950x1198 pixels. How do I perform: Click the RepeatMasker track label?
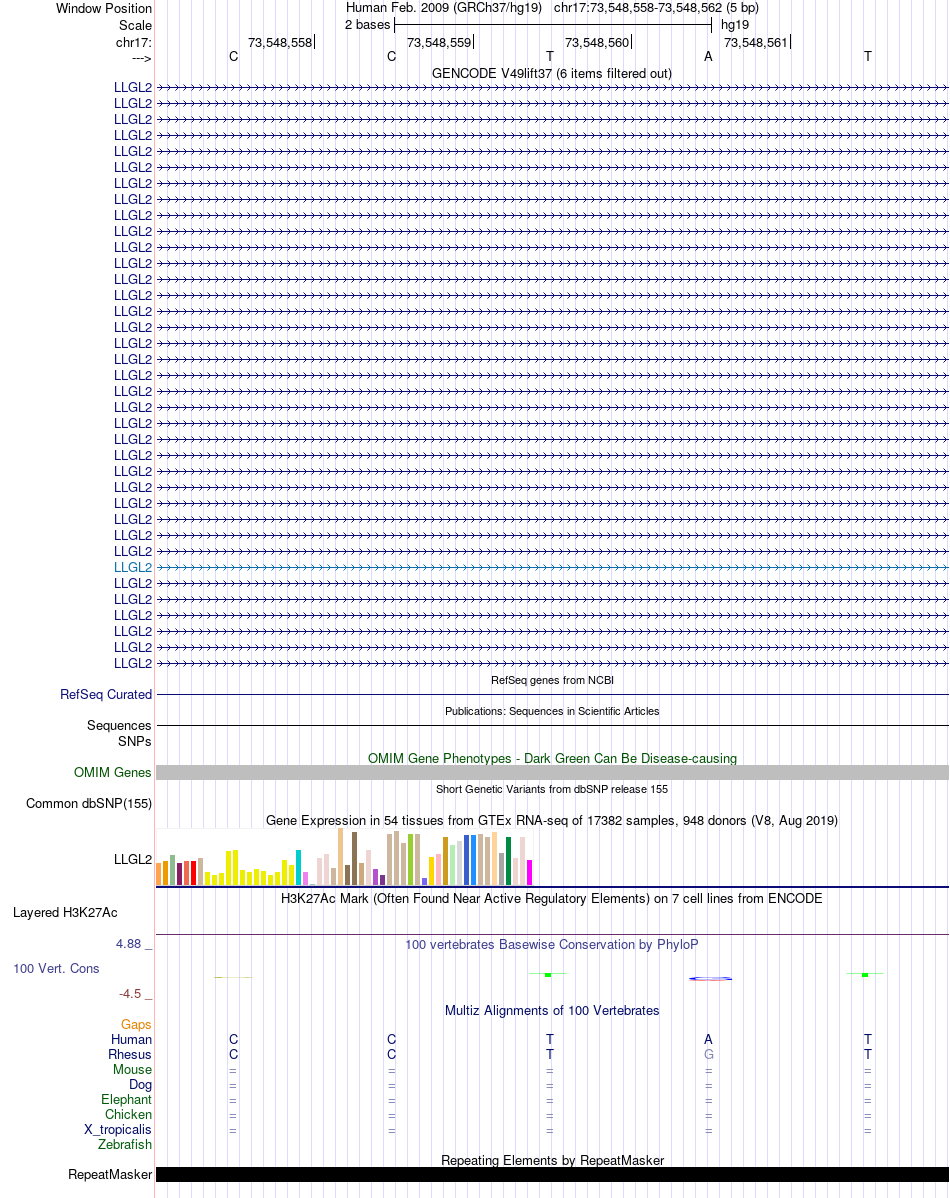coord(110,1174)
